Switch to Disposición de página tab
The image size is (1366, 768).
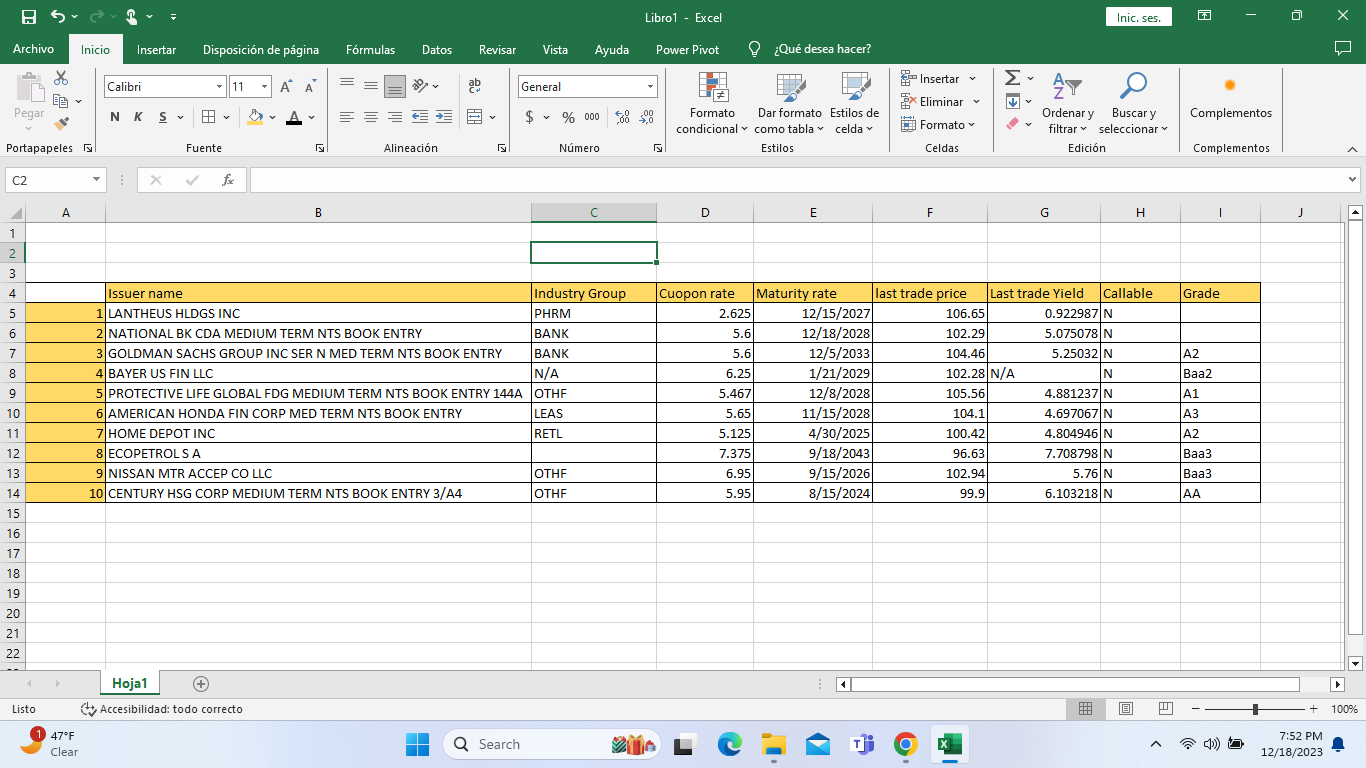[x=261, y=50]
